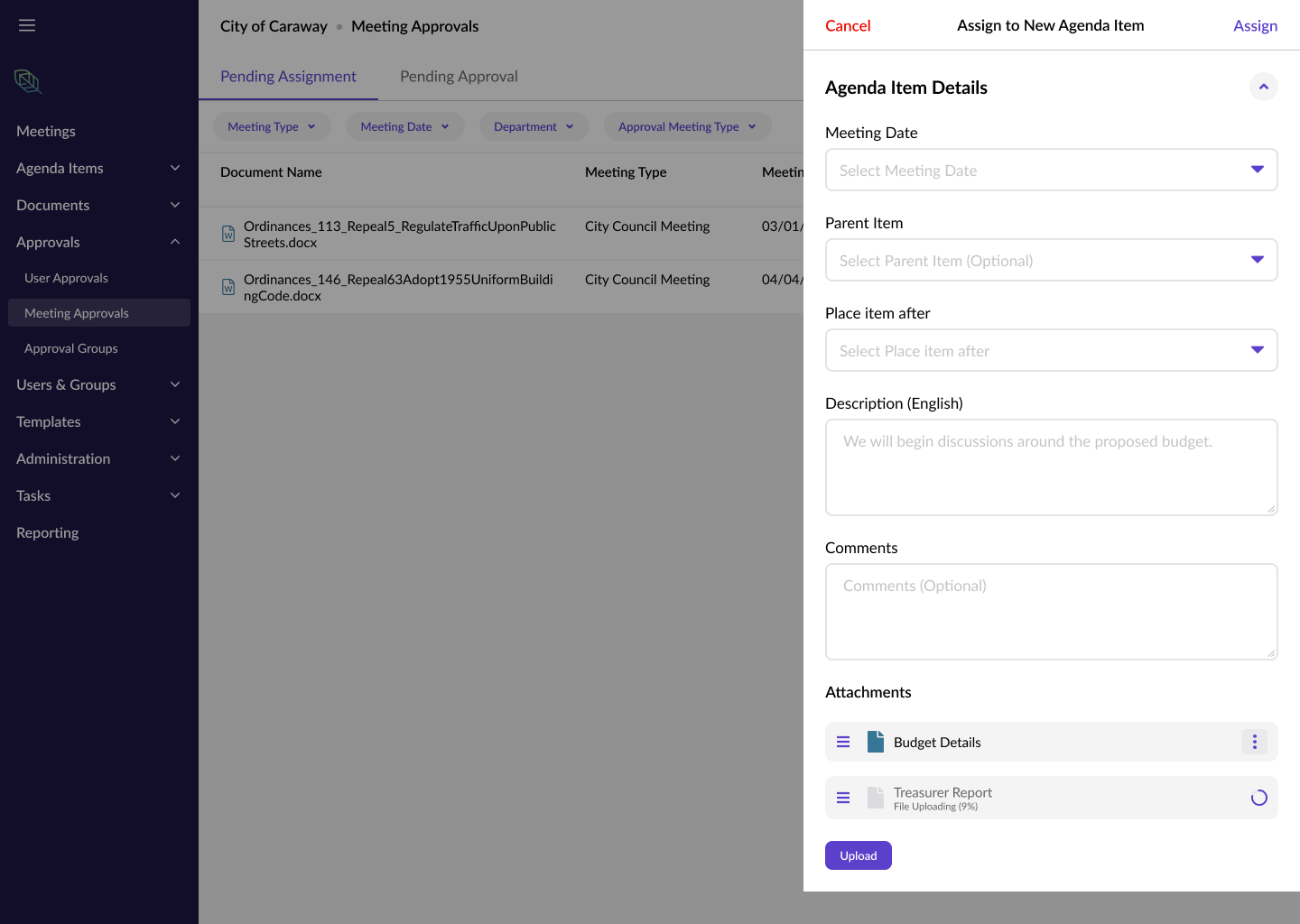The height and width of the screenshot is (924, 1300).
Task: Switch to the Pending Assignment tab
Action: tap(288, 77)
